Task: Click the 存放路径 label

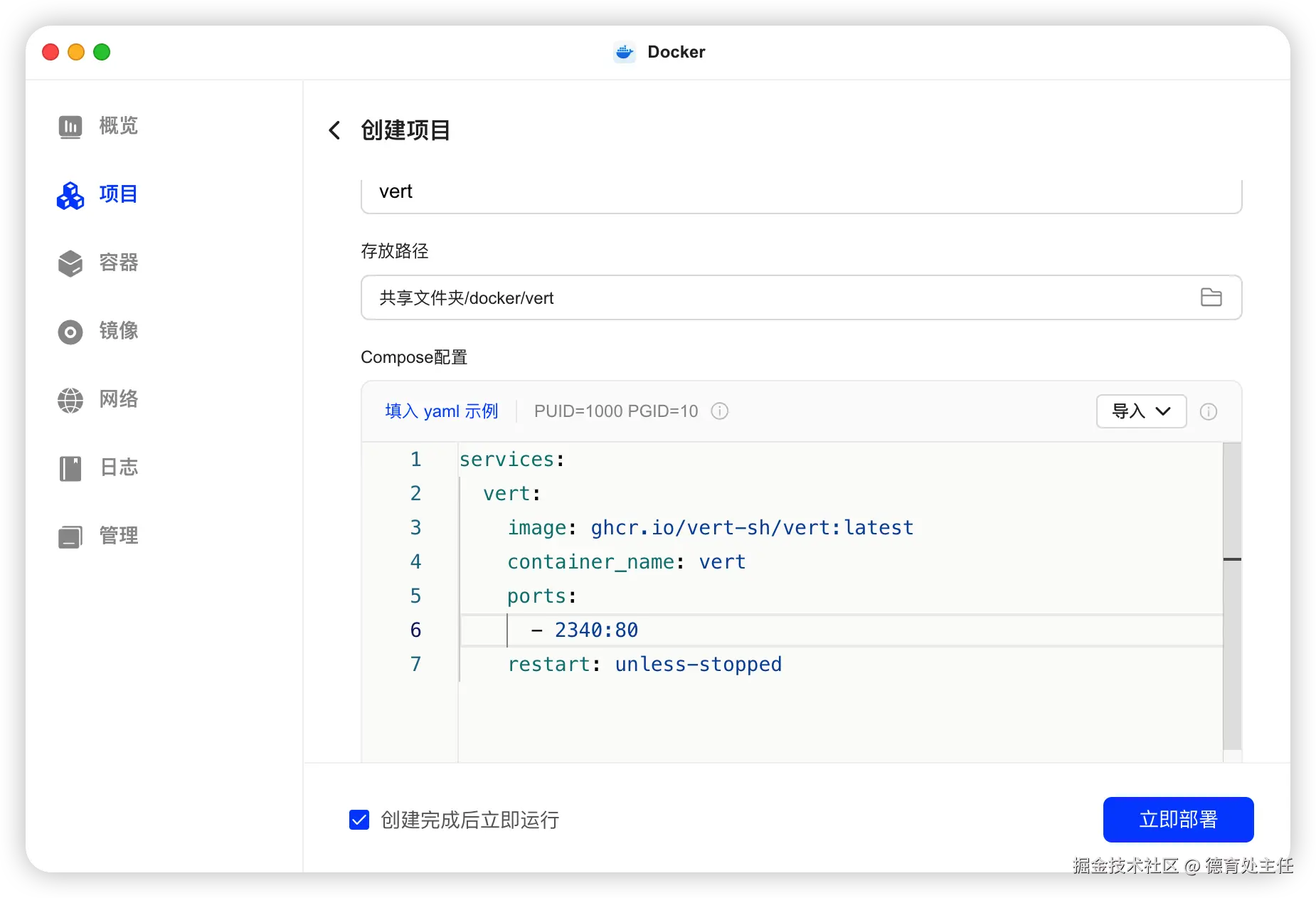Action: [395, 251]
